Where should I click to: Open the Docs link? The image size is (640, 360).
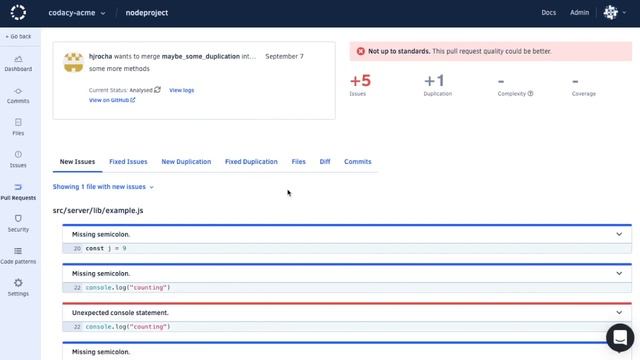[549, 13]
